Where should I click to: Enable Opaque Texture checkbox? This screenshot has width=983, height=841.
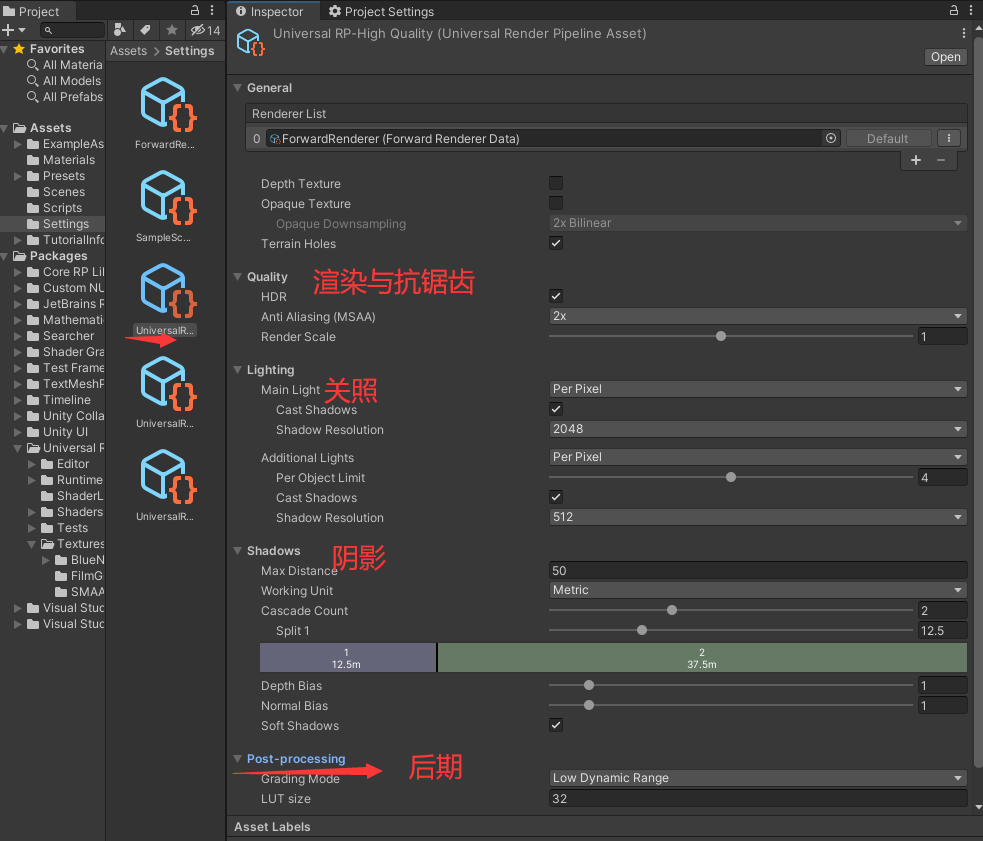(555, 203)
